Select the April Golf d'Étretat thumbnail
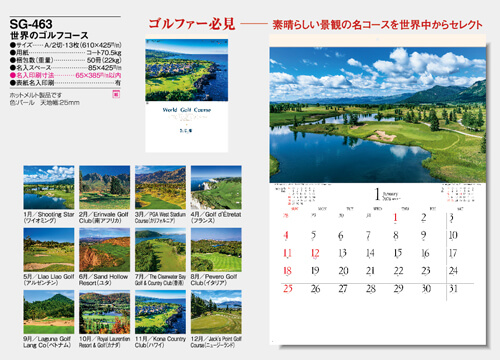Screen dimensions: 500x360 pos(216,187)
